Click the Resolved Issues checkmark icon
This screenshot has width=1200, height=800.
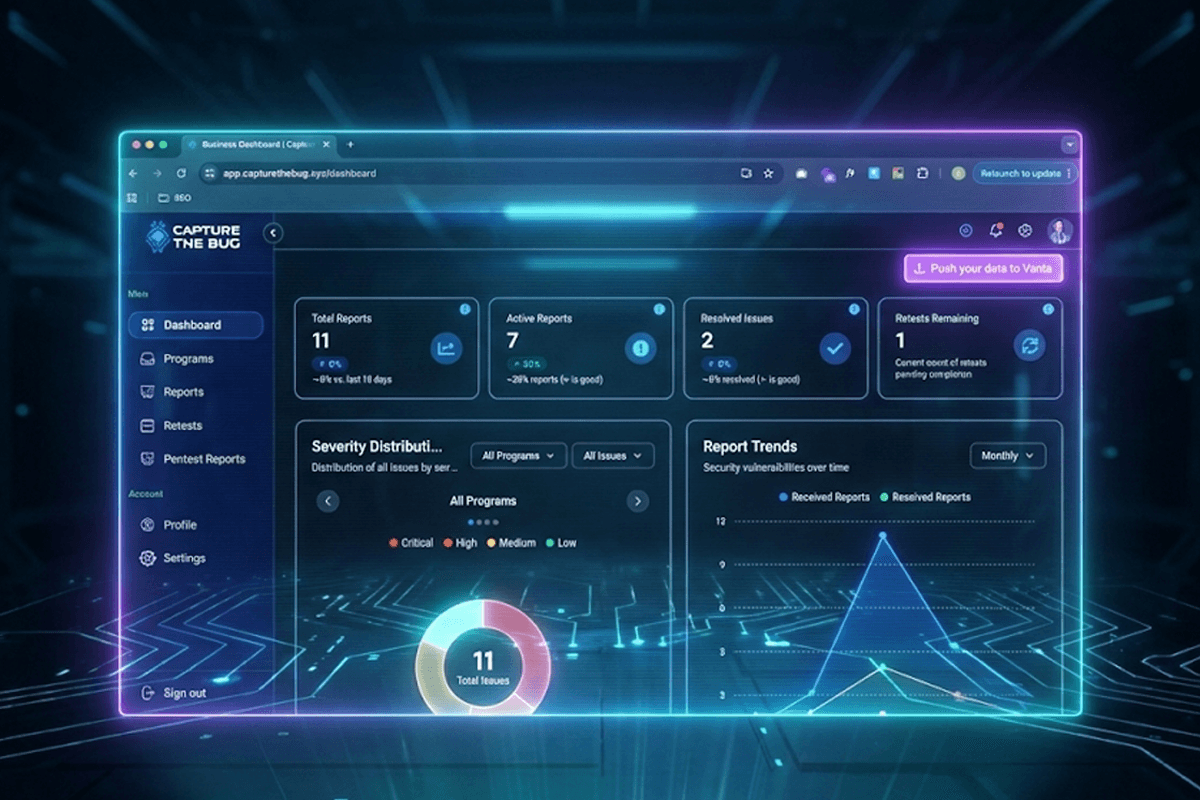(835, 348)
